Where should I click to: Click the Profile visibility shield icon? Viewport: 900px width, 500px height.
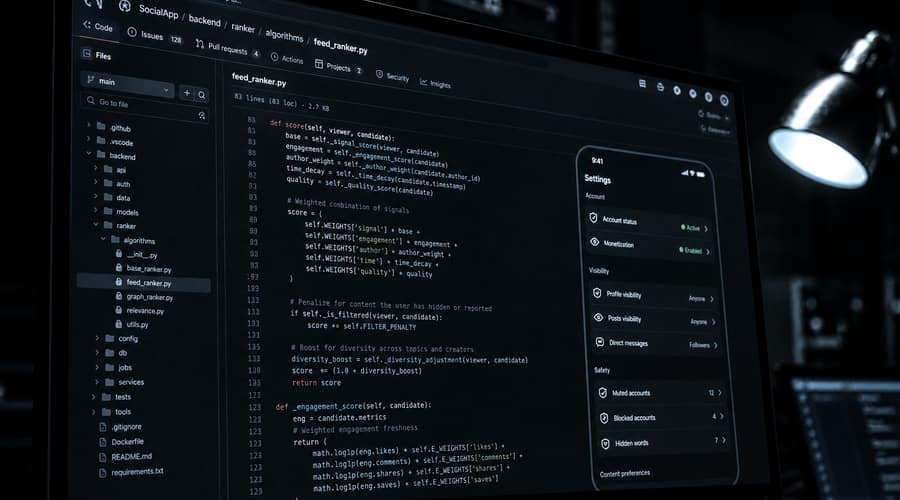[597, 293]
